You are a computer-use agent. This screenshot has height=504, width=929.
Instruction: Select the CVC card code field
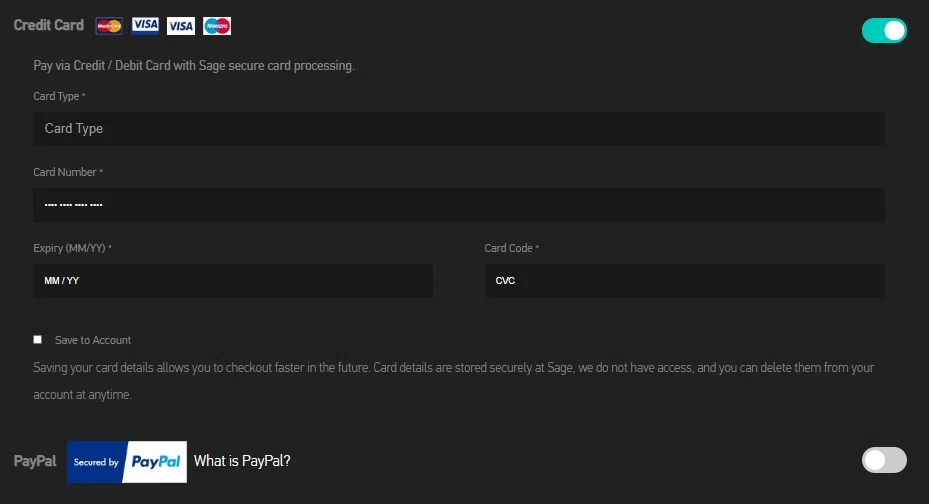coord(684,281)
